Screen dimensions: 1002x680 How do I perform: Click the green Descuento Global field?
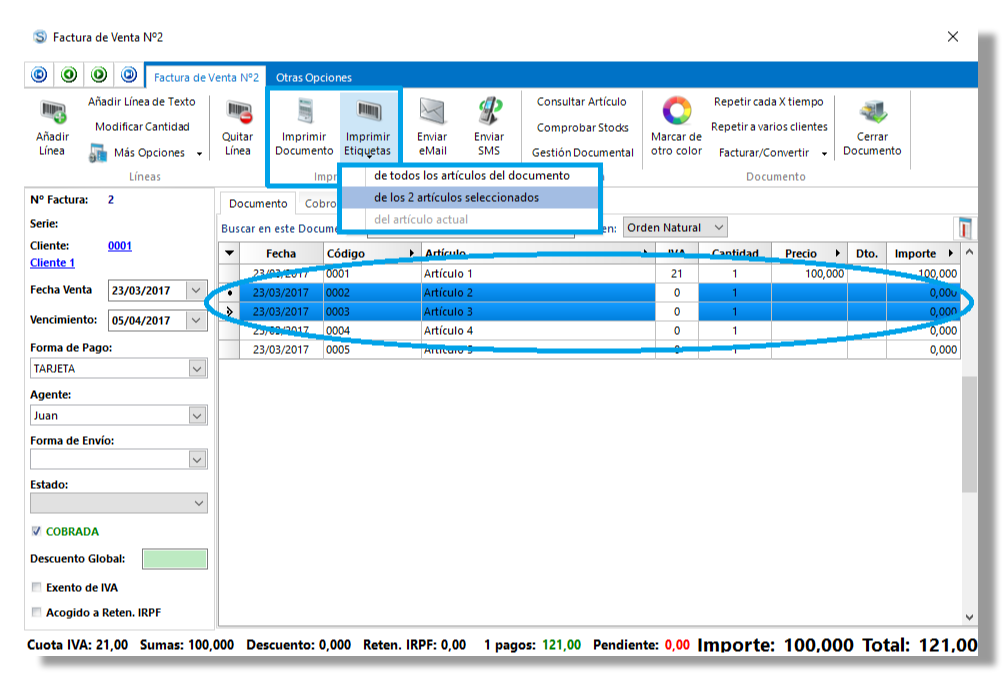(175, 559)
